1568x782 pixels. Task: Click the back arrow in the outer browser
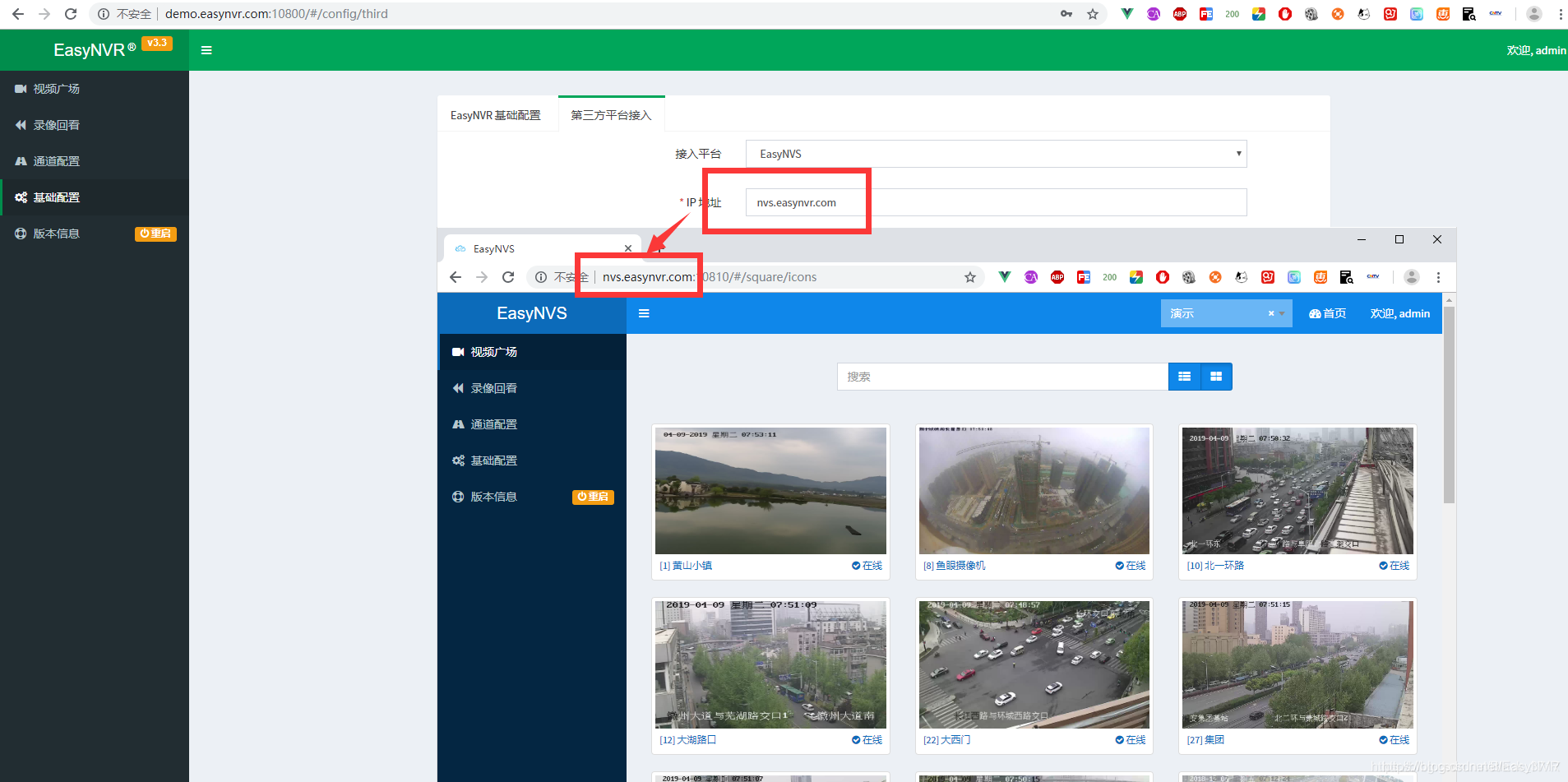[x=18, y=14]
